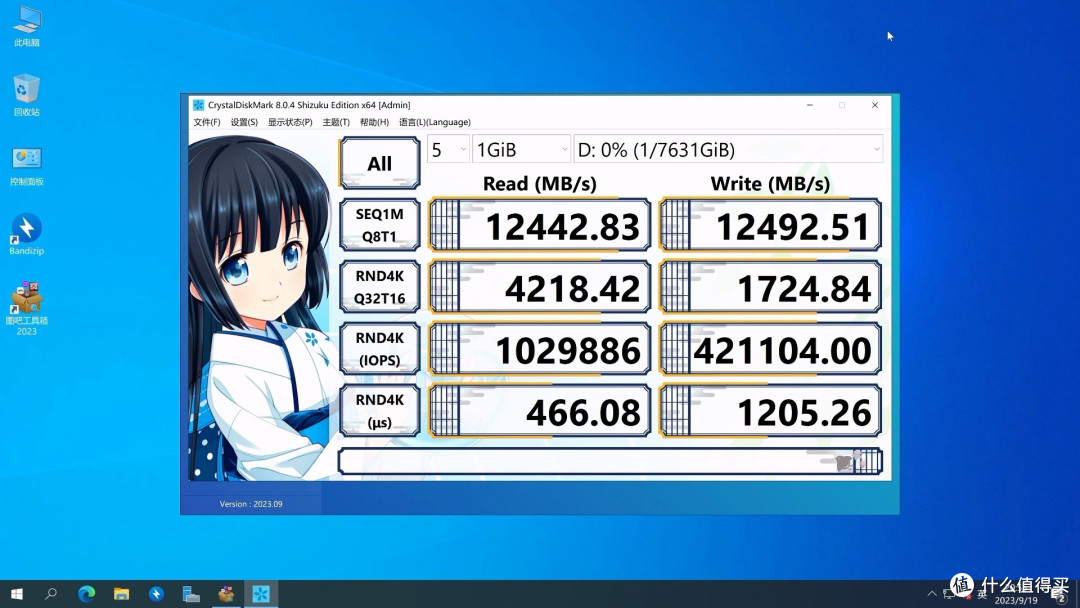
Task: Launch Microsoft Edge from the taskbar
Action: pos(86,594)
